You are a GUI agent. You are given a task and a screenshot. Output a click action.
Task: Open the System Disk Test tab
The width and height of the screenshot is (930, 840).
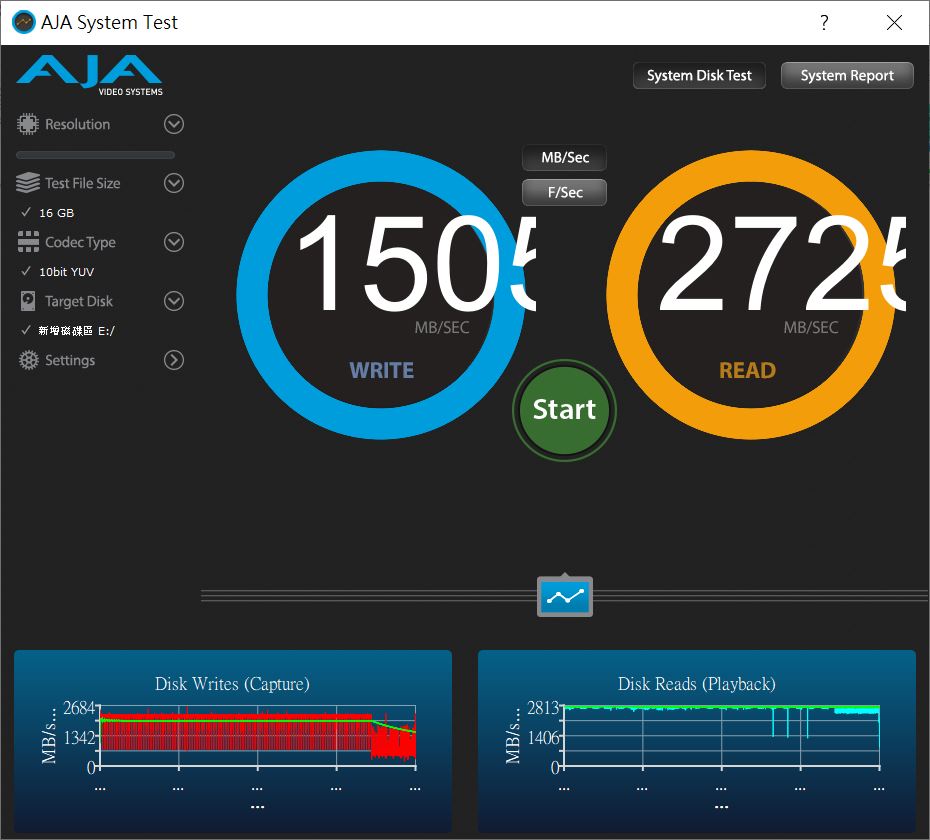[699, 75]
